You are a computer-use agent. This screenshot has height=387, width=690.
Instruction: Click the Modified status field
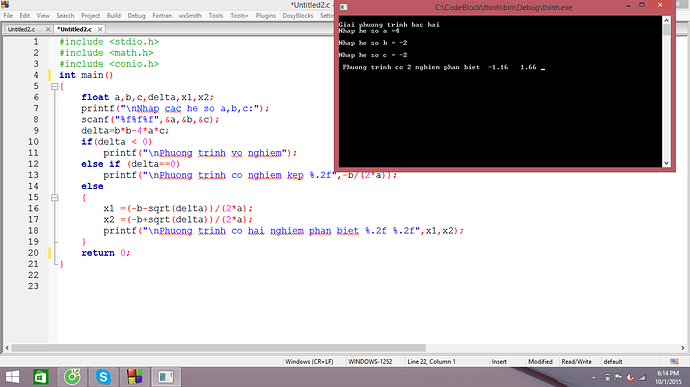click(540, 361)
